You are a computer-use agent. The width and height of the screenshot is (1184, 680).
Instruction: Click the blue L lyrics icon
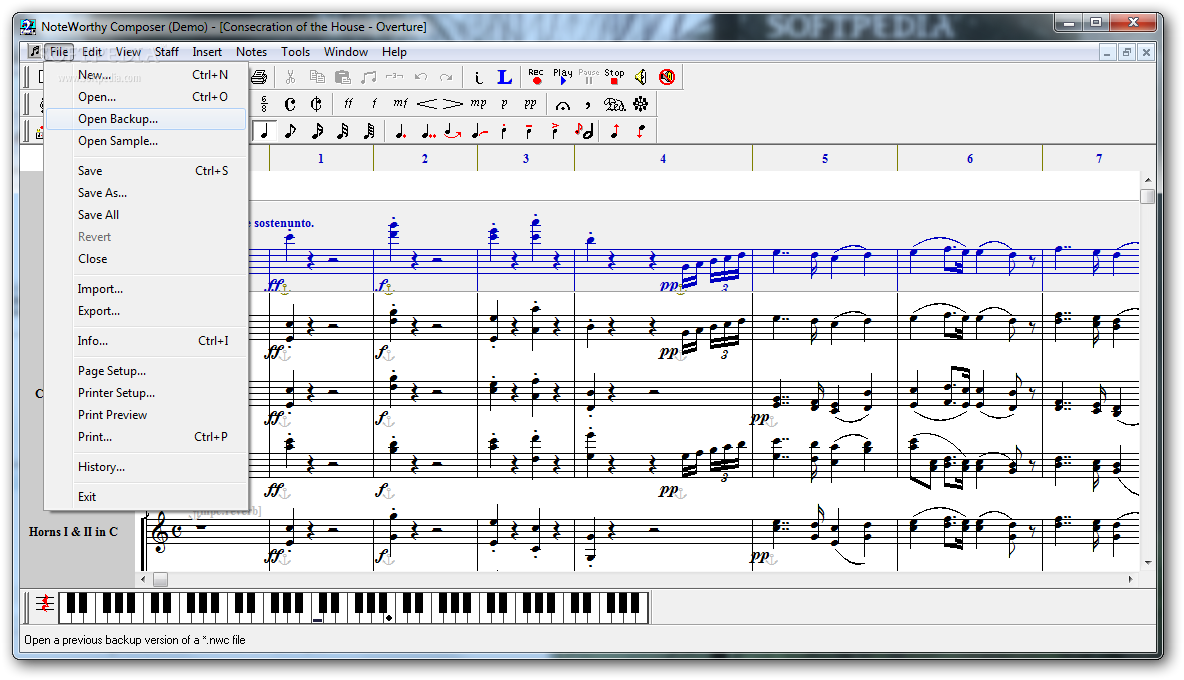coord(504,77)
